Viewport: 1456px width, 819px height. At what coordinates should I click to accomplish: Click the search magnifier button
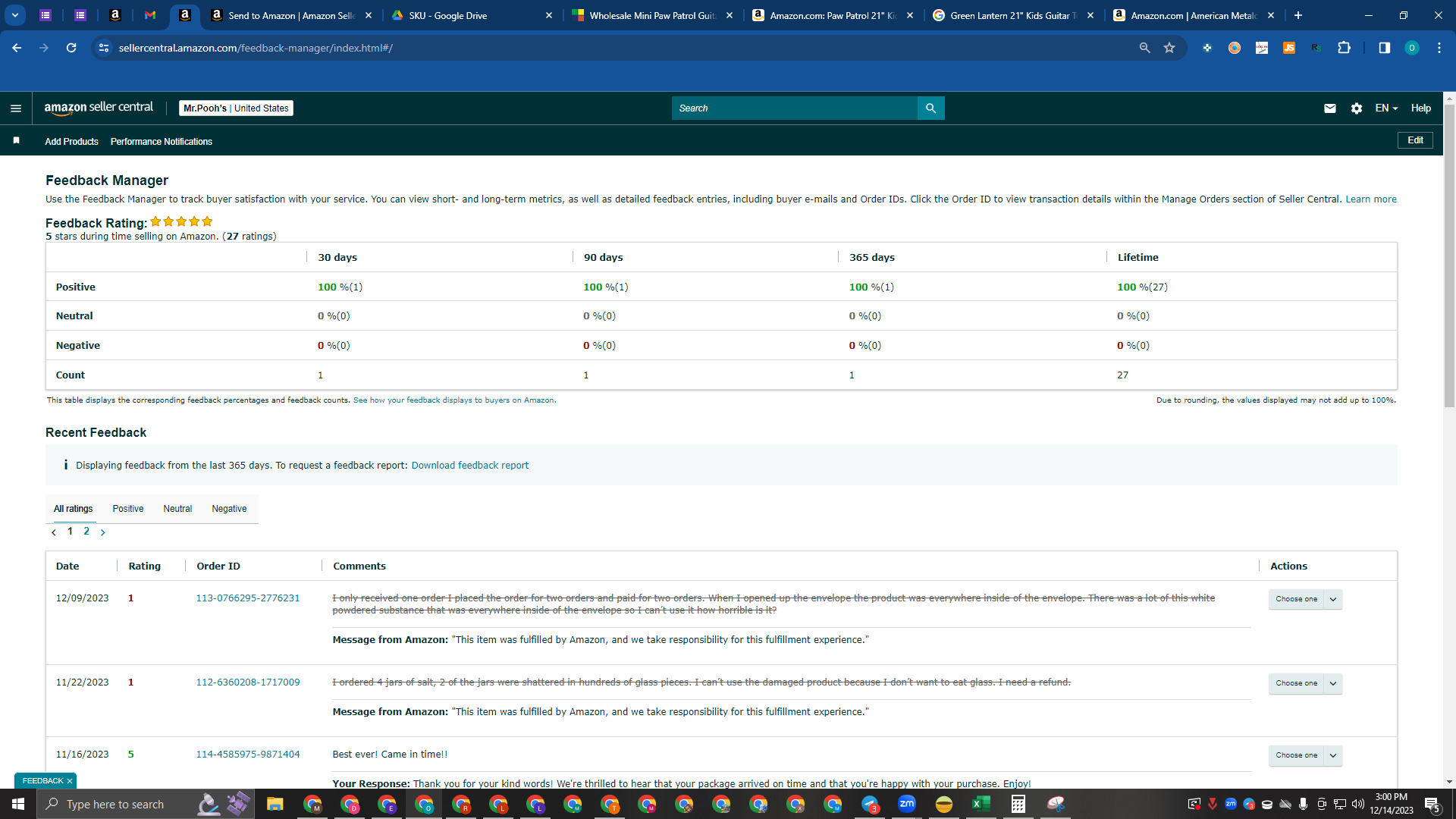pyautogui.click(x=930, y=108)
